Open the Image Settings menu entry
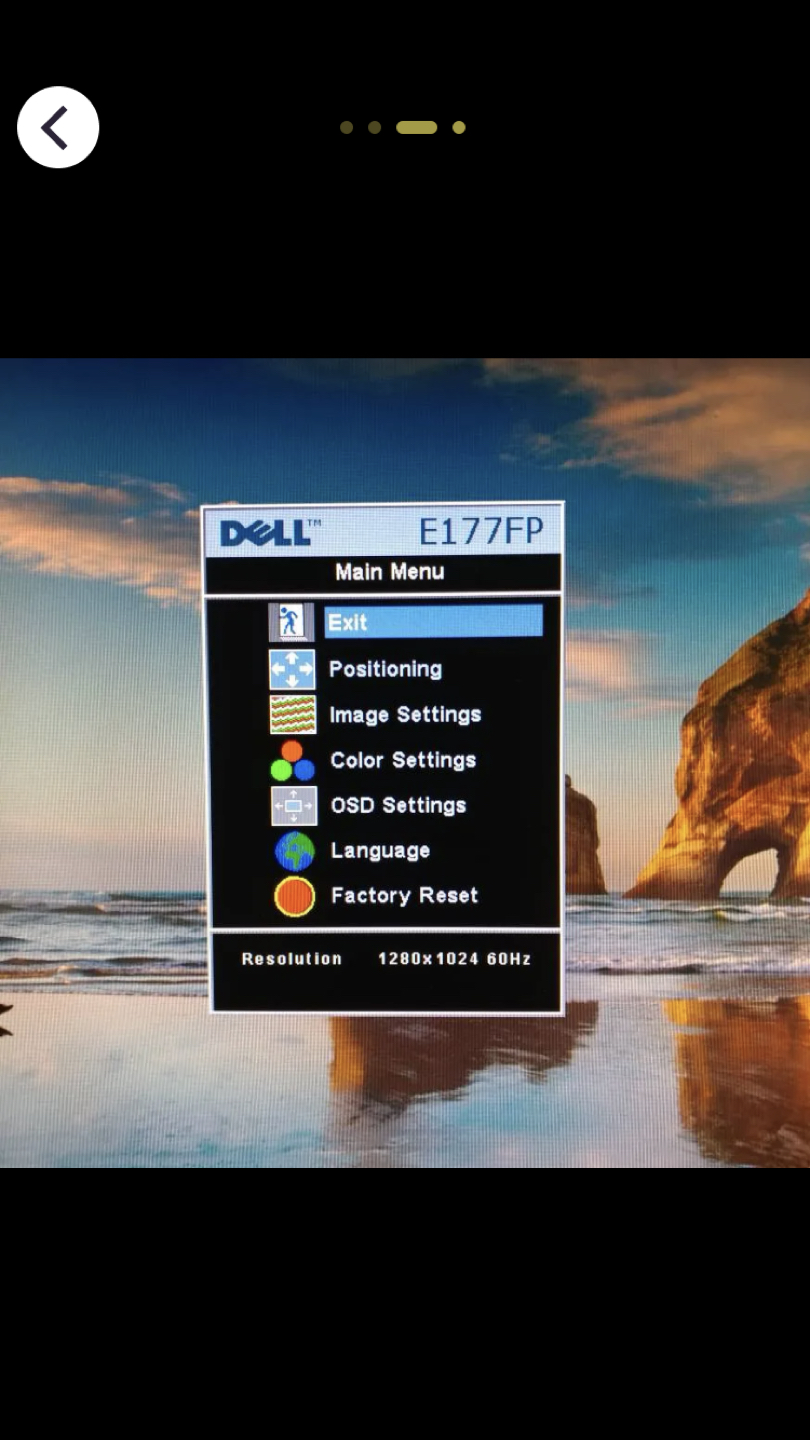This screenshot has height=1440, width=810. pos(405,714)
